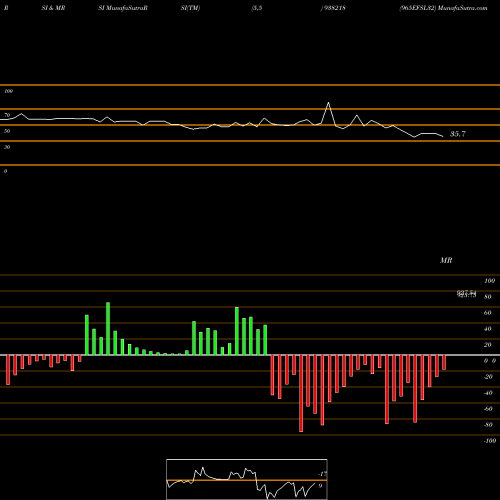Click the 'SI(TM)' header label

pyautogui.click(x=190, y=8)
